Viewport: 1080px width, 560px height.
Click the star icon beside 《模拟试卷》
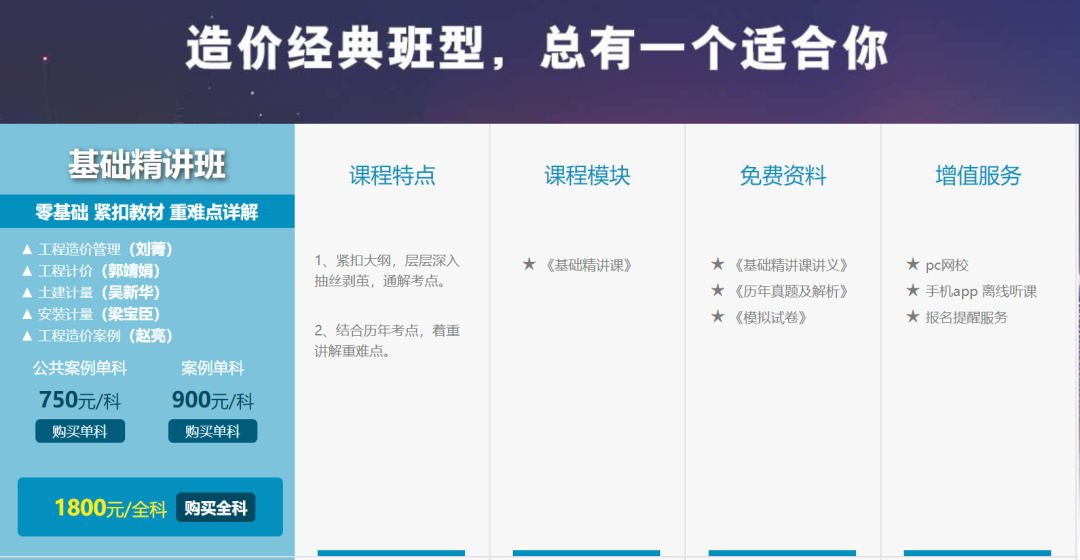[x=718, y=316]
